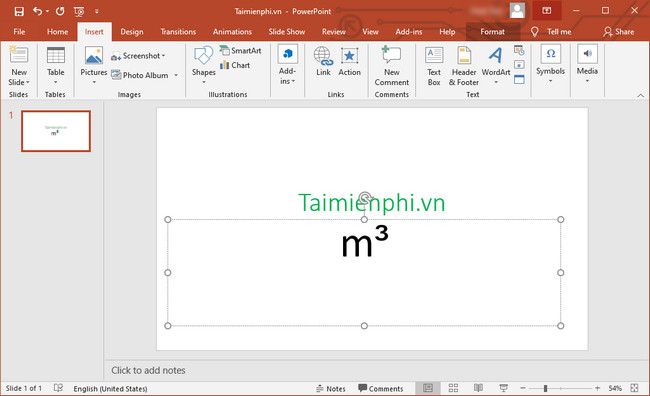The width and height of the screenshot is (650, 396).
Task: Click the Taimienphi.vn title text
Action: click(x=371, y=203)
